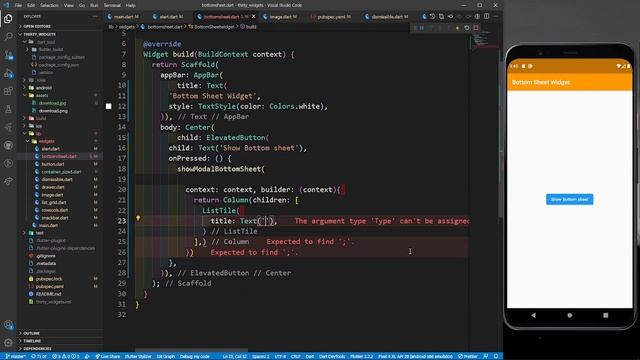Expand the Timeline section
The image size is (640, 360).
[32, 341]
